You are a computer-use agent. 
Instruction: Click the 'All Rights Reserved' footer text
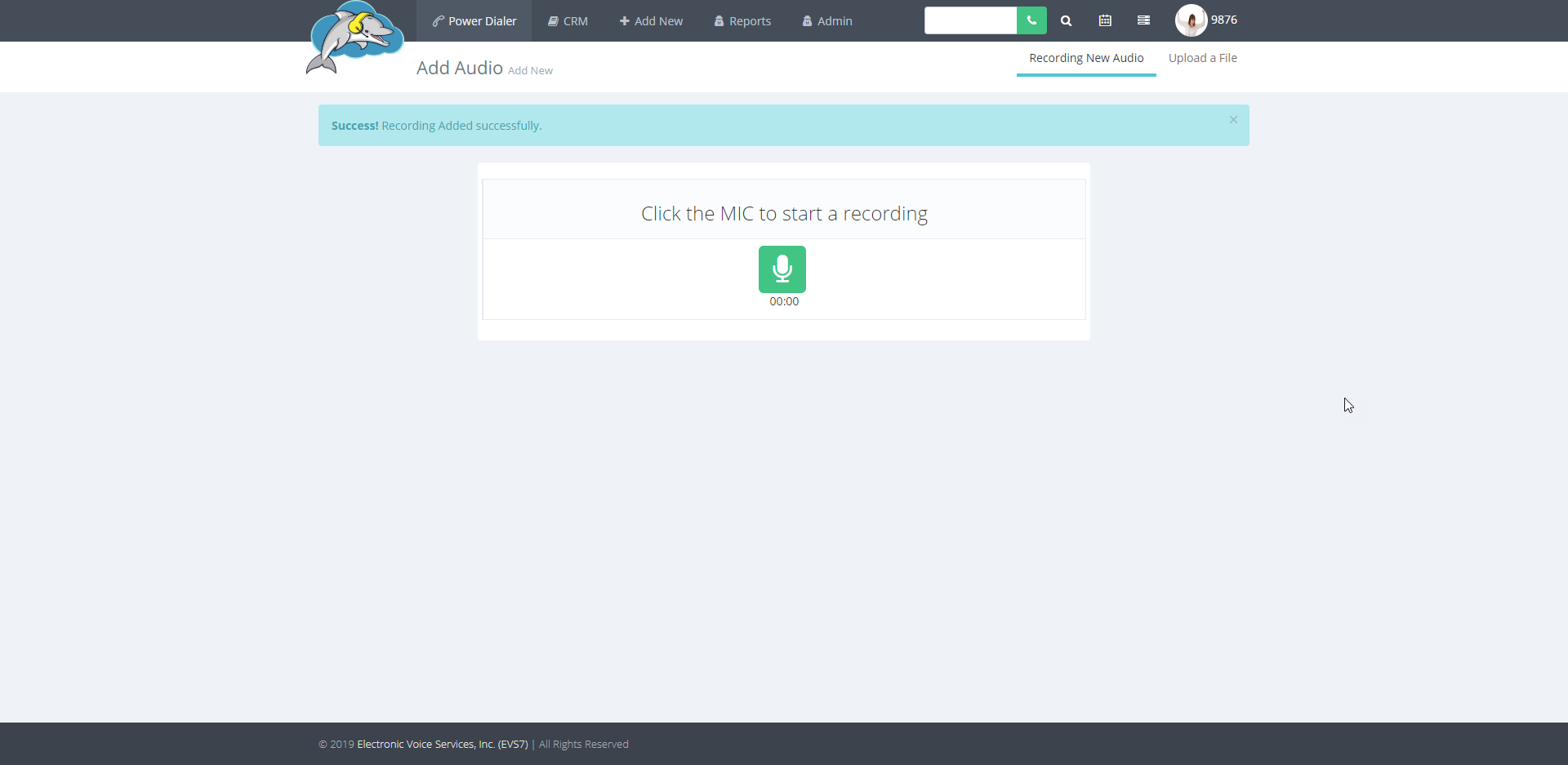(x=584, y=745)
